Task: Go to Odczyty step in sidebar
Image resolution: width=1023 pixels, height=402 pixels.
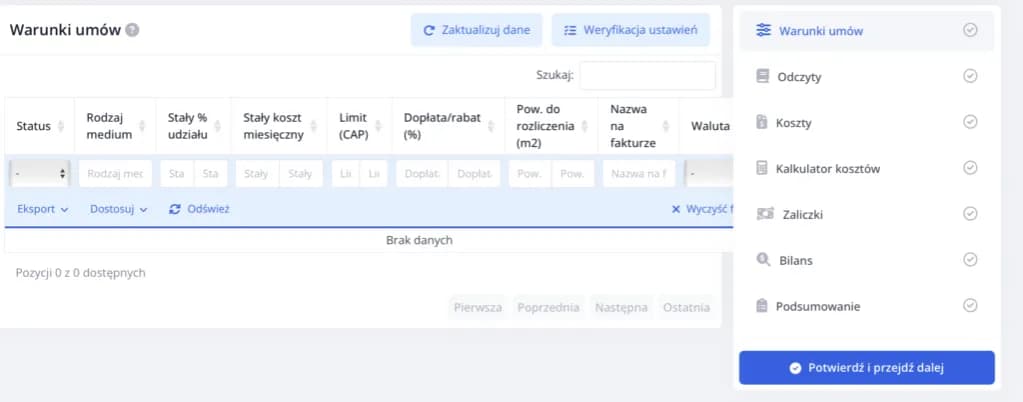Action: point(866,76)
